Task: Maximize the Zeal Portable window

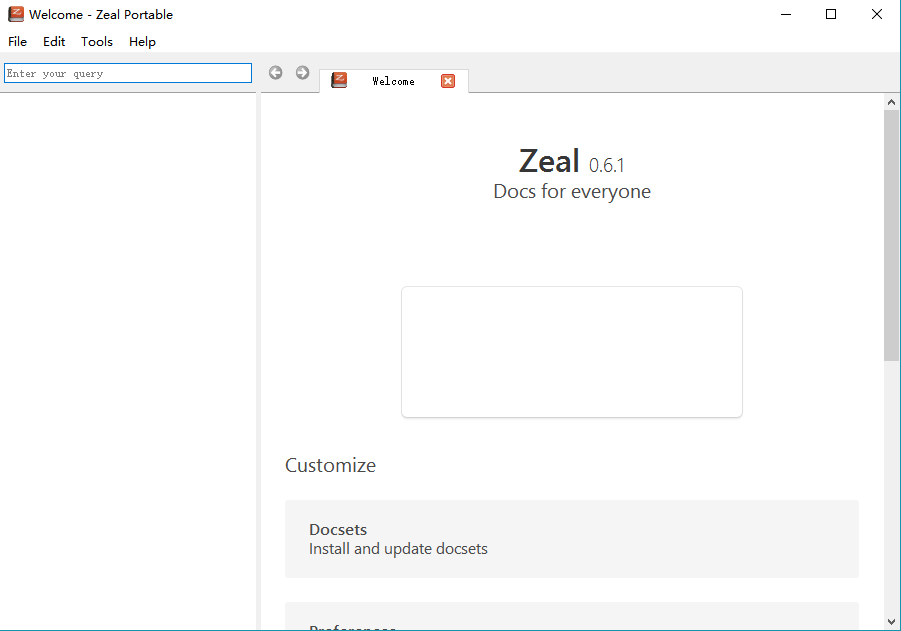Action: click(x=831, y=14)
